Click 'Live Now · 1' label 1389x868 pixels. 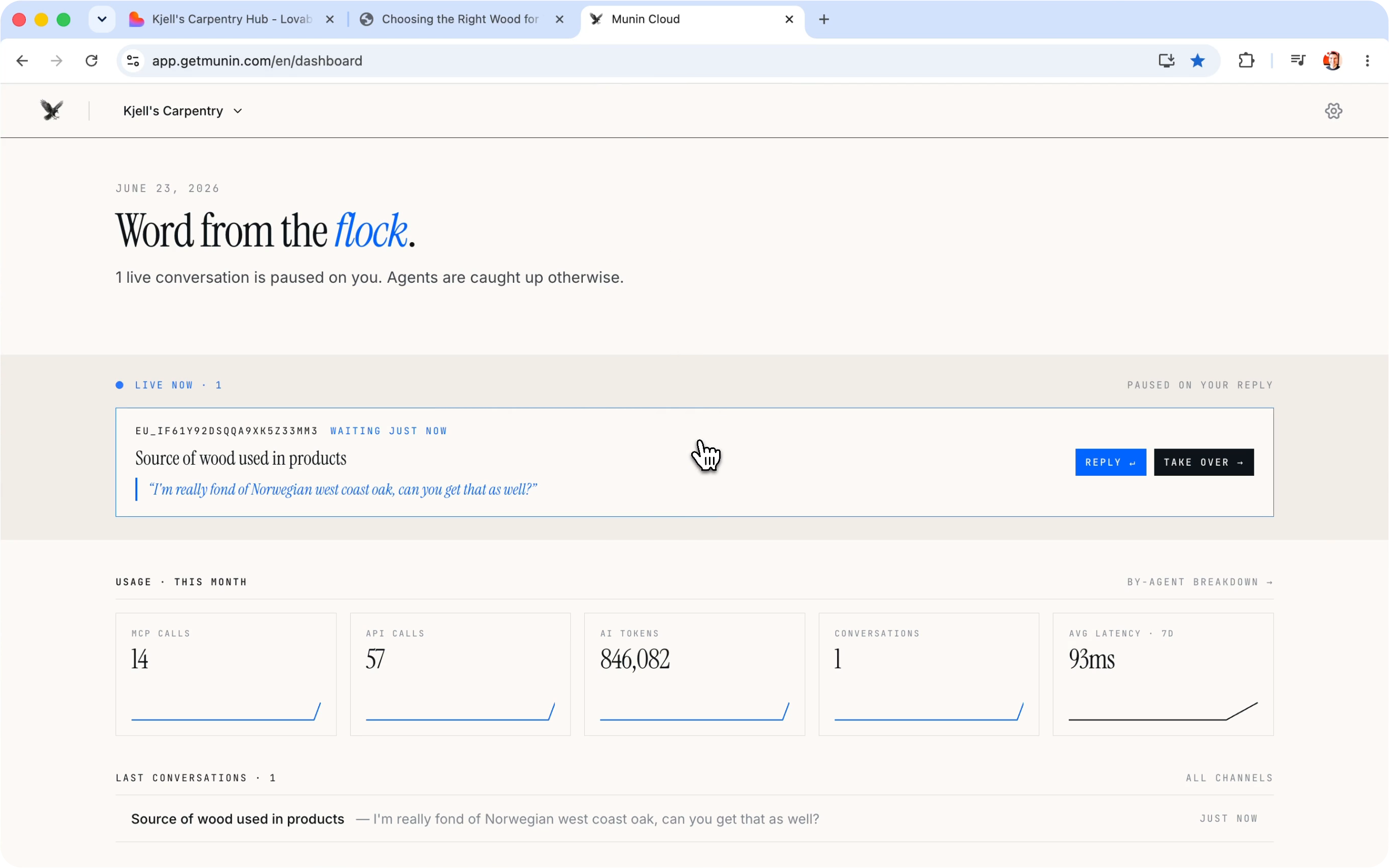point(169,385)
